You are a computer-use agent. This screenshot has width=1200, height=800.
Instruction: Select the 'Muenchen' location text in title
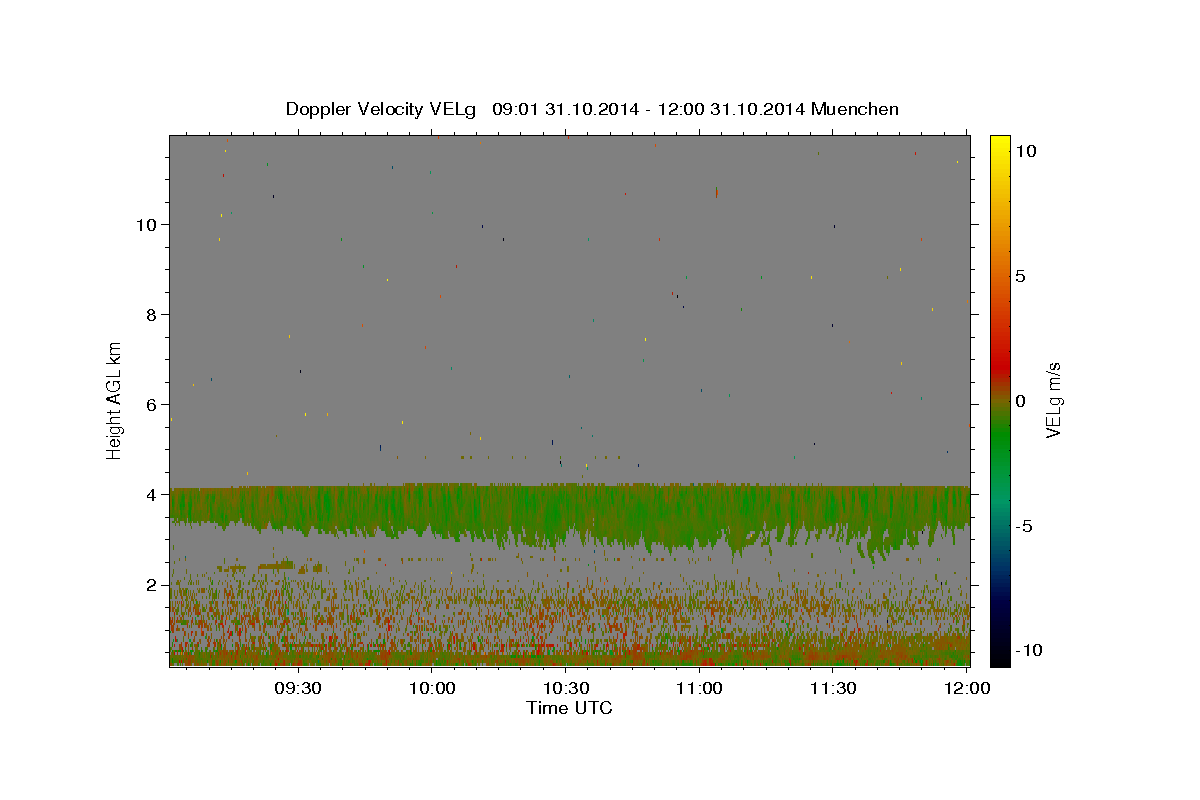click(x=855, y=109)
